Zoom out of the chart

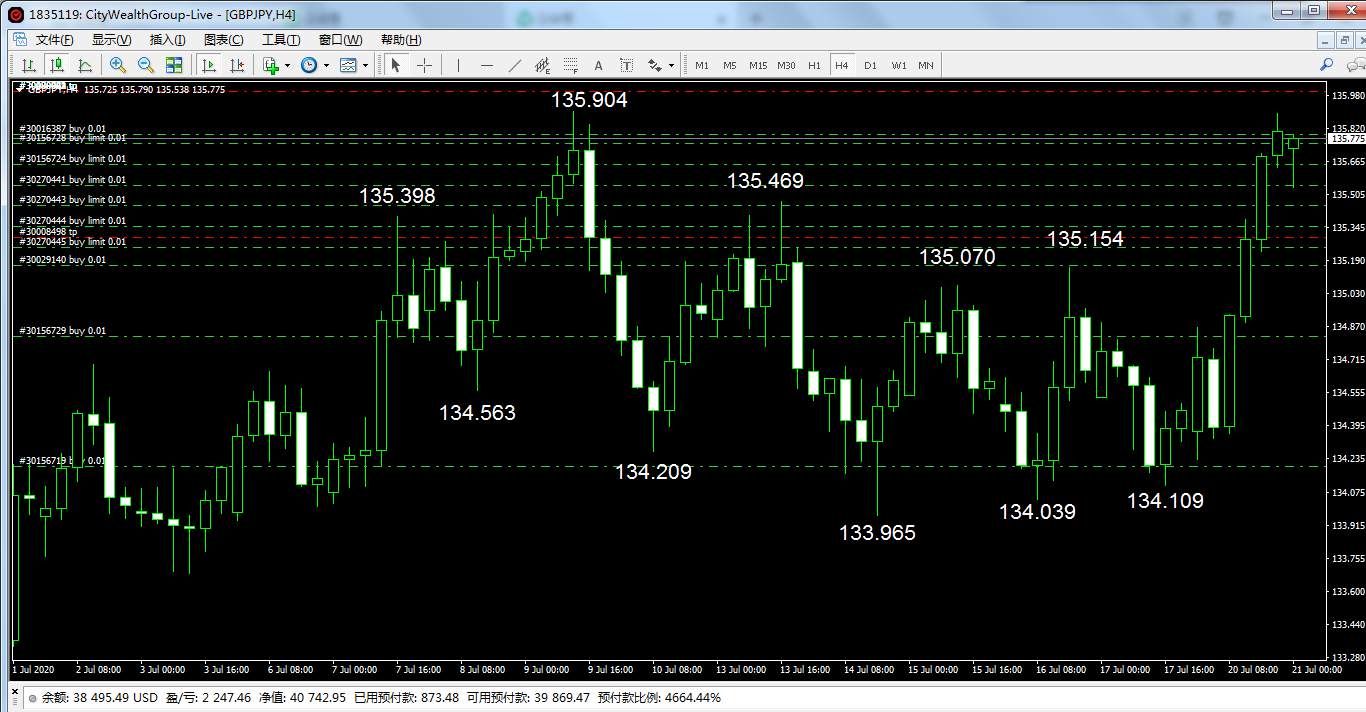pos(146,65)
